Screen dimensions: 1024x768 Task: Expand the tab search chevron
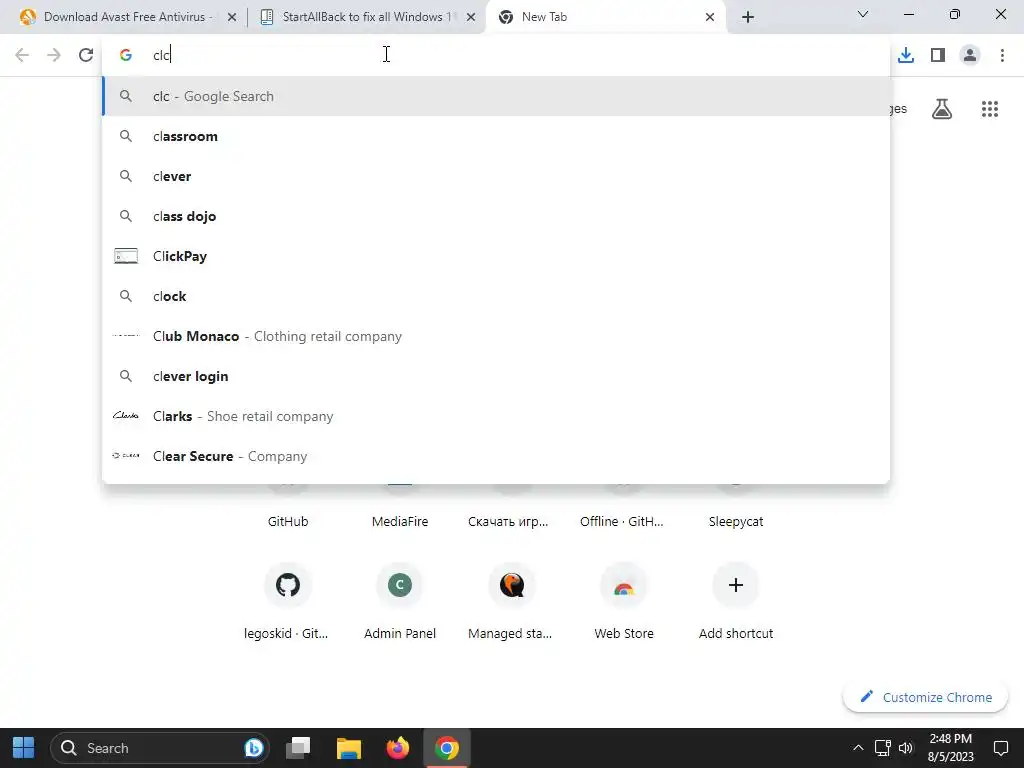pos(862,14)
